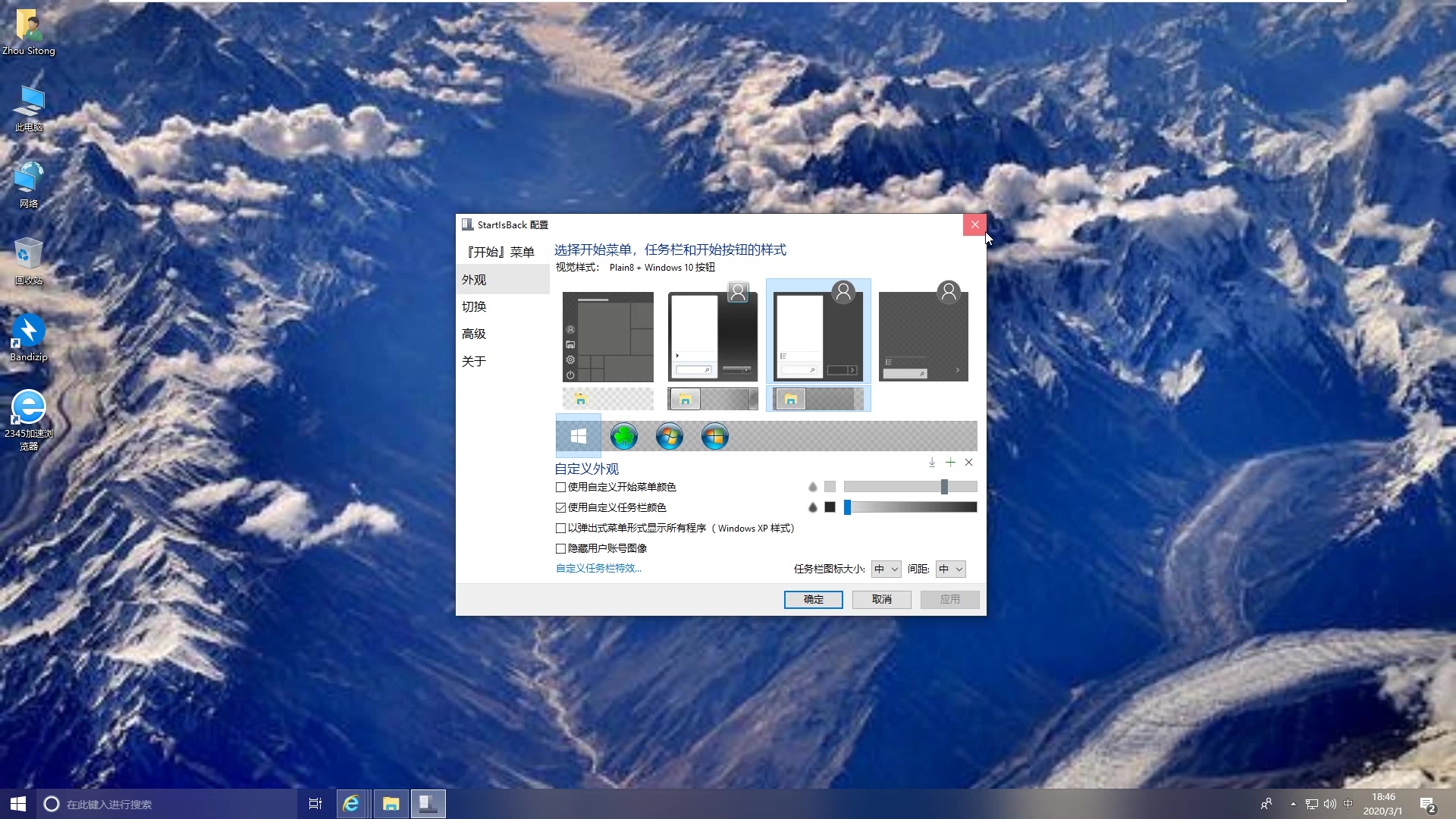Select 此电脑 desktop icon

pos(29,108)
